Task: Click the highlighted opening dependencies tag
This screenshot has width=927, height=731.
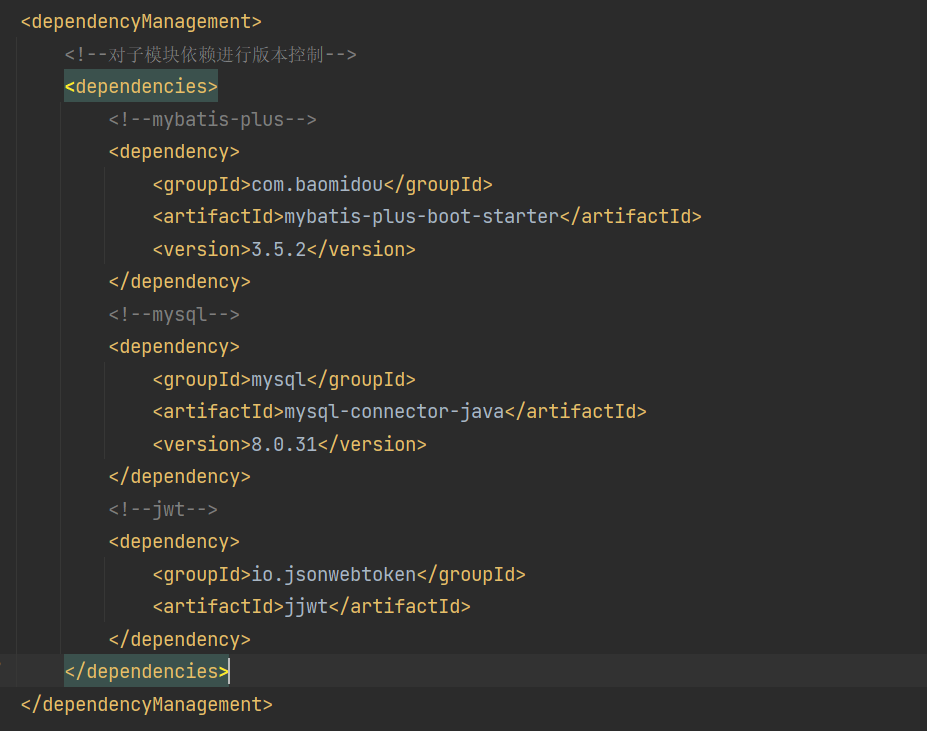Action: point(141,86)
